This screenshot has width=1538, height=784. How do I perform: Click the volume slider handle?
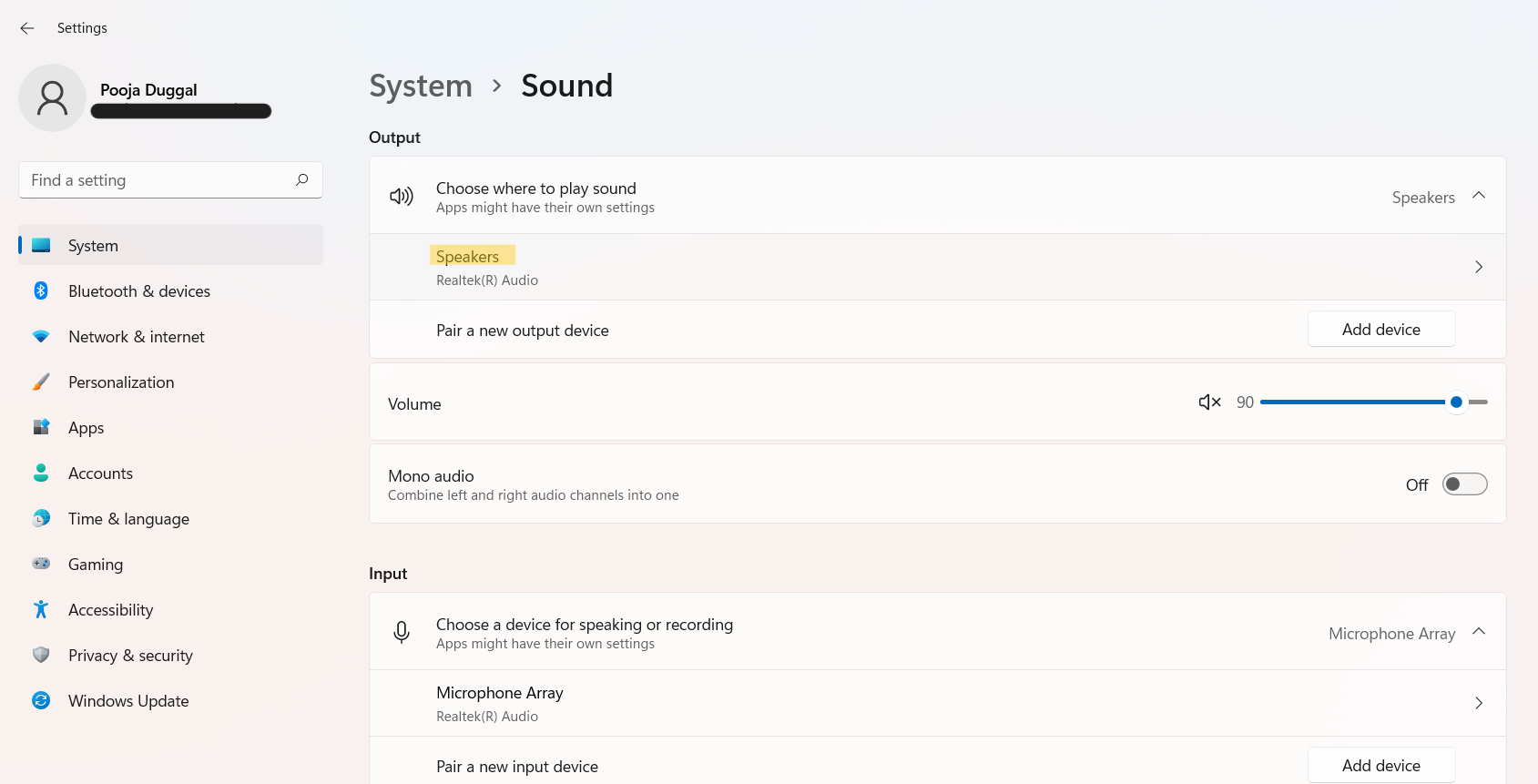point(1456,402)
